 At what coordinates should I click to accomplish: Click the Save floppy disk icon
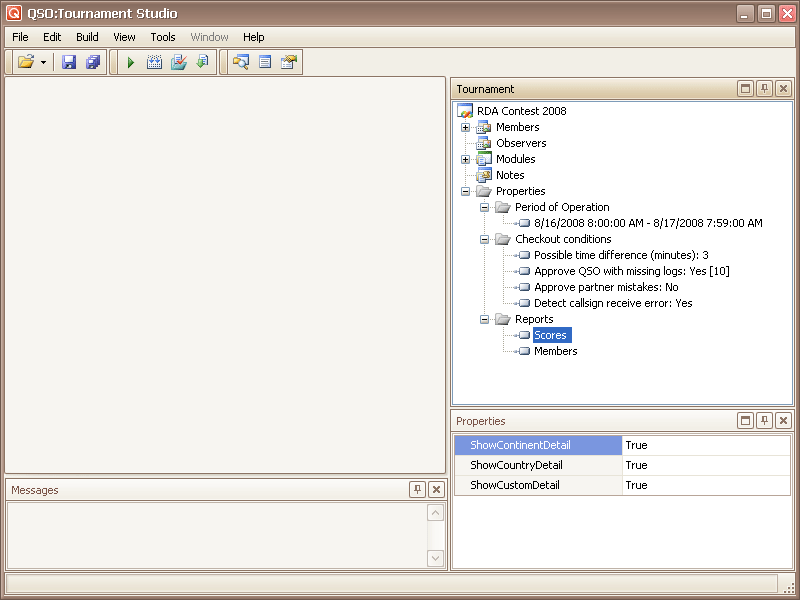point(69,62)
